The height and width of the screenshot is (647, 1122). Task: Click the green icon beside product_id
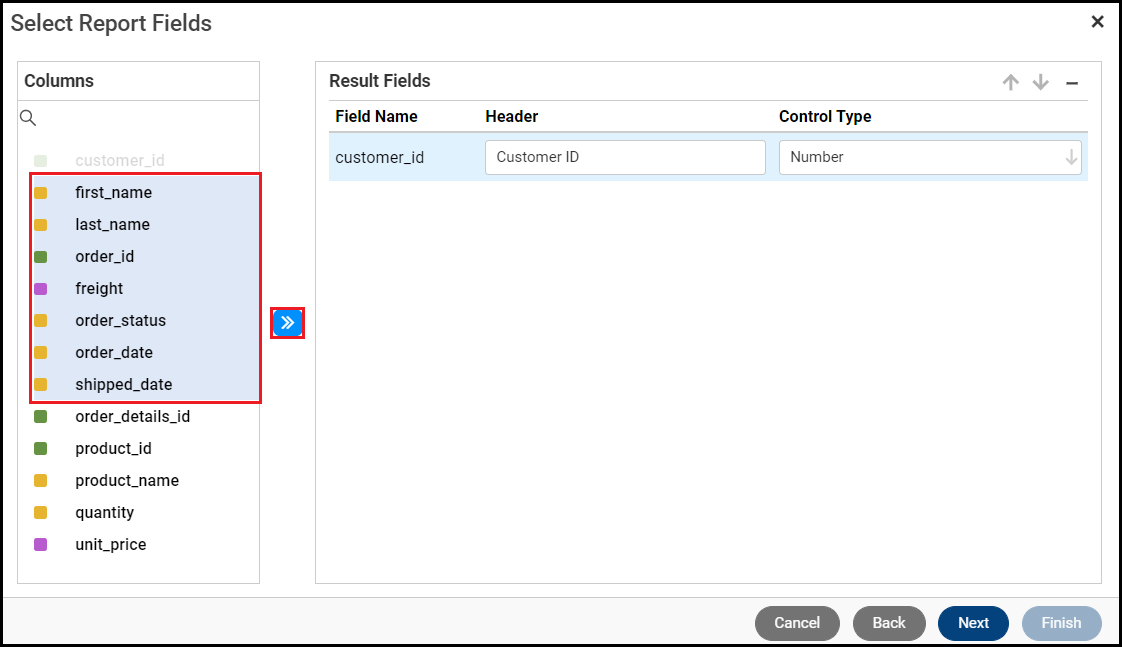(x=41, y=449)
